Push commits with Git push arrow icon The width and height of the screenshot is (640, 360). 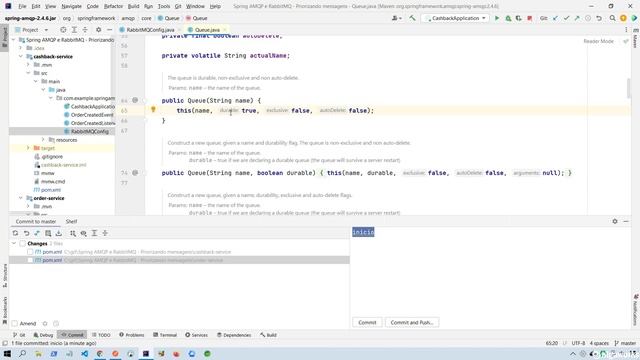[x=577, y=18]
